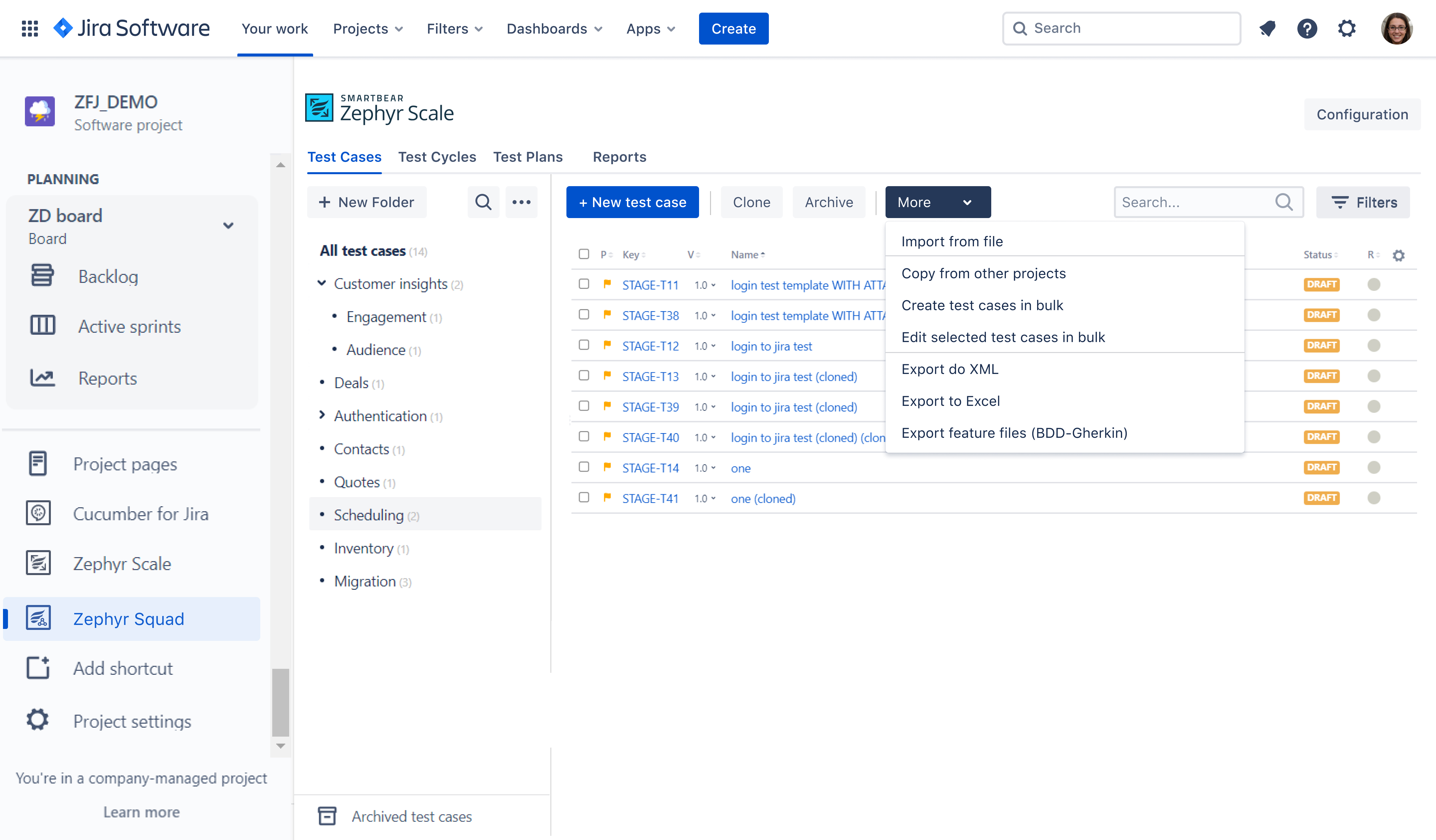Open Project settings gear icon
Screen dimensions: 1436x840
(x=38, y=720)
